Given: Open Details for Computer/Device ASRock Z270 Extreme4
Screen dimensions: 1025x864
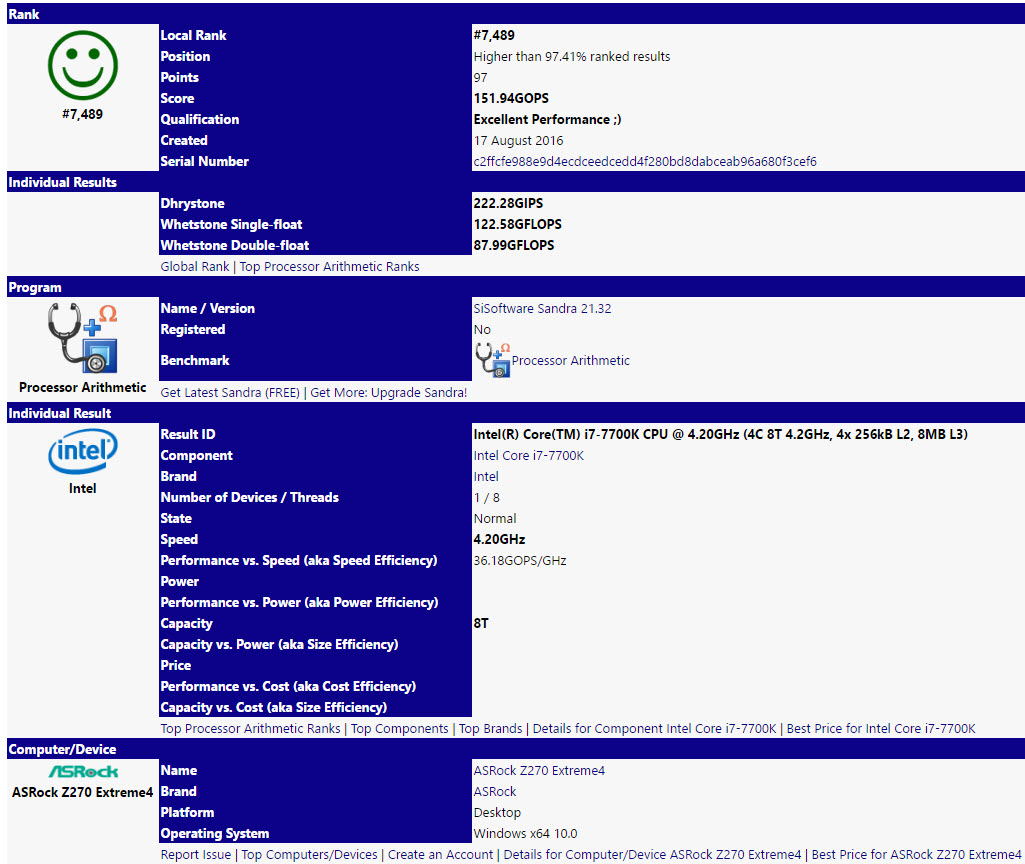Looking at the screenshot, I should click(652, 855).
